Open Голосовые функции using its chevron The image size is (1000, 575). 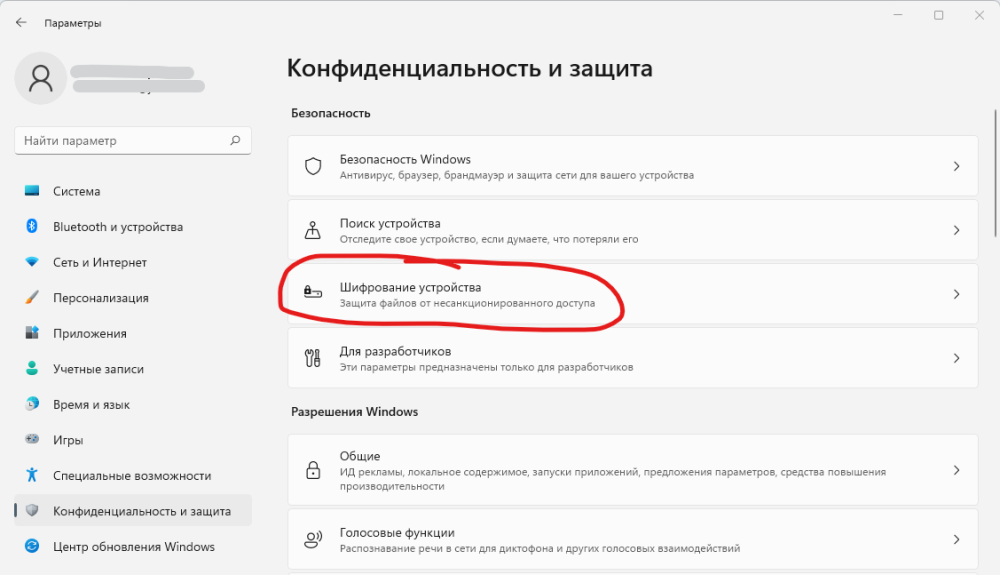(956, 540)
